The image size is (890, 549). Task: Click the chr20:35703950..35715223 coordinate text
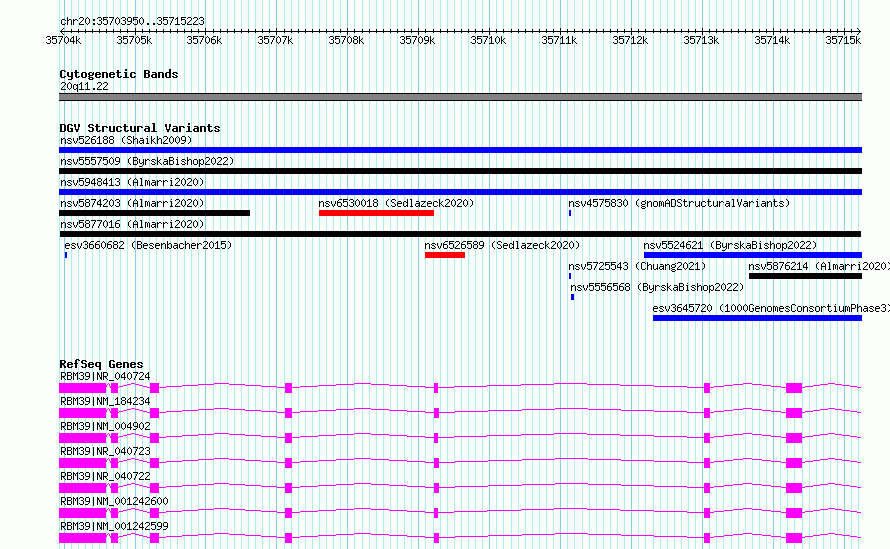pos(132,21)
